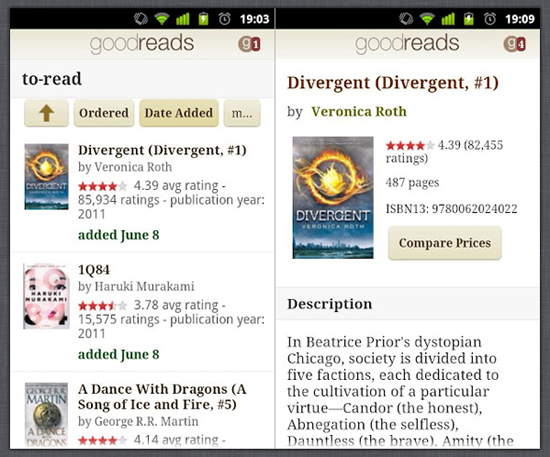Select the Ordered sort option
Viewport: 550px width, 457px height.
[104, 113]
